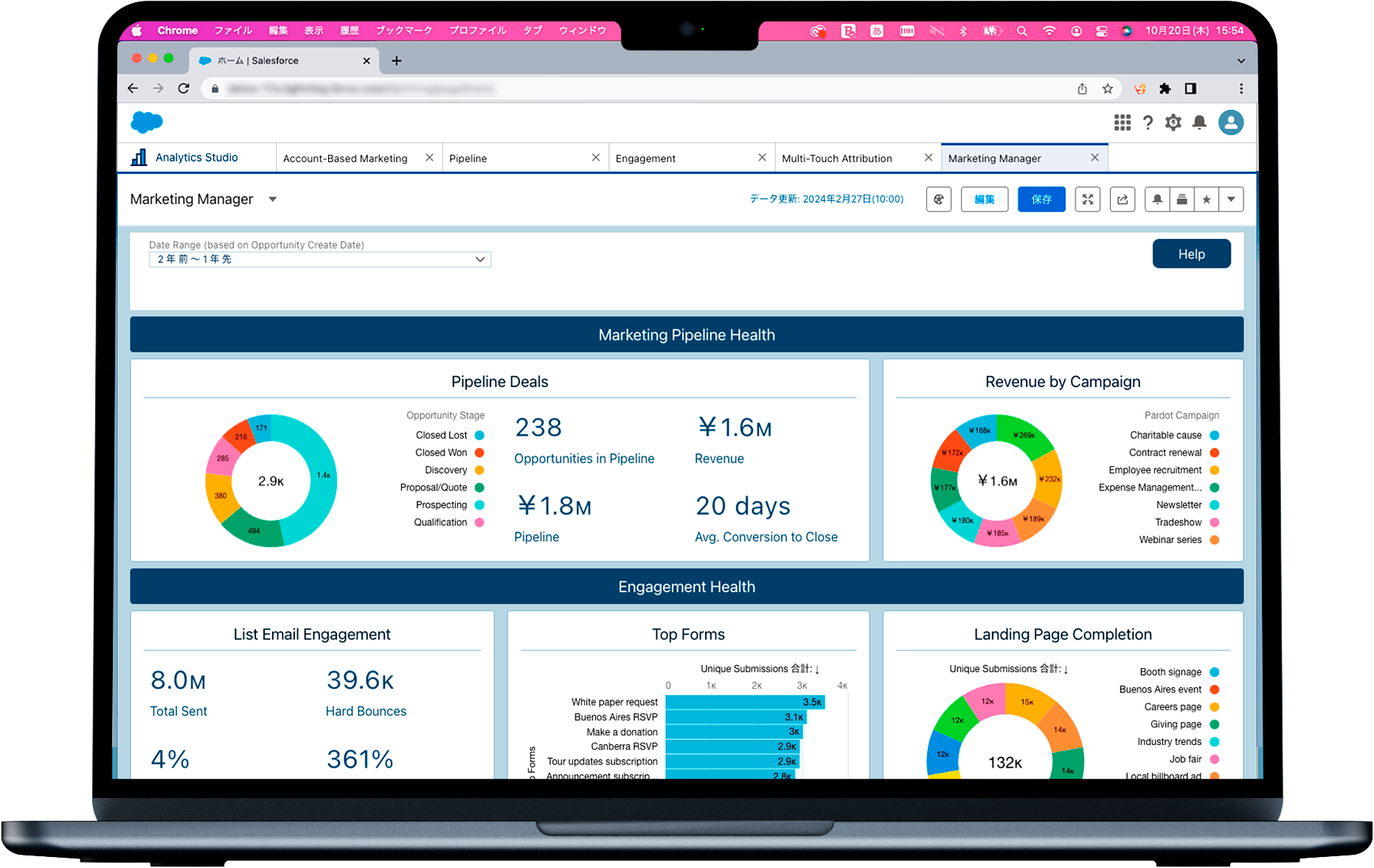Set a notification using the dashboard bell
The image size is (1374, 868).
point(1157,199)
